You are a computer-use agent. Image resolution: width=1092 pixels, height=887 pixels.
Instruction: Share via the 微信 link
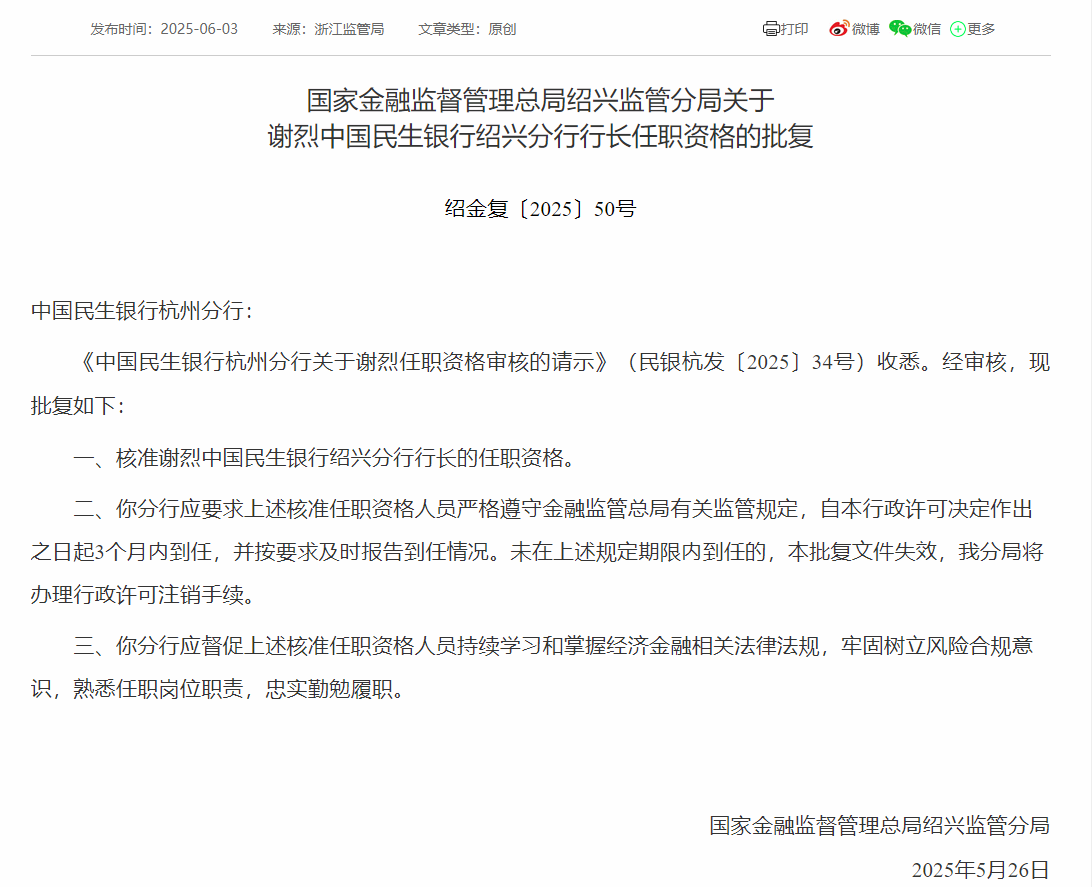[927, 29]
